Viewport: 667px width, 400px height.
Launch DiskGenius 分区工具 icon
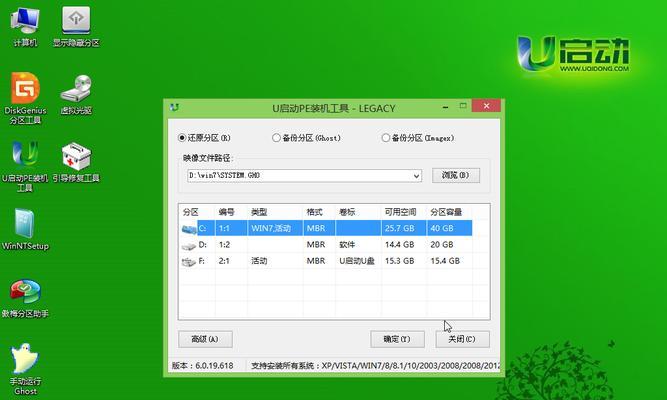pyautogui.click(x=25, y=99)
